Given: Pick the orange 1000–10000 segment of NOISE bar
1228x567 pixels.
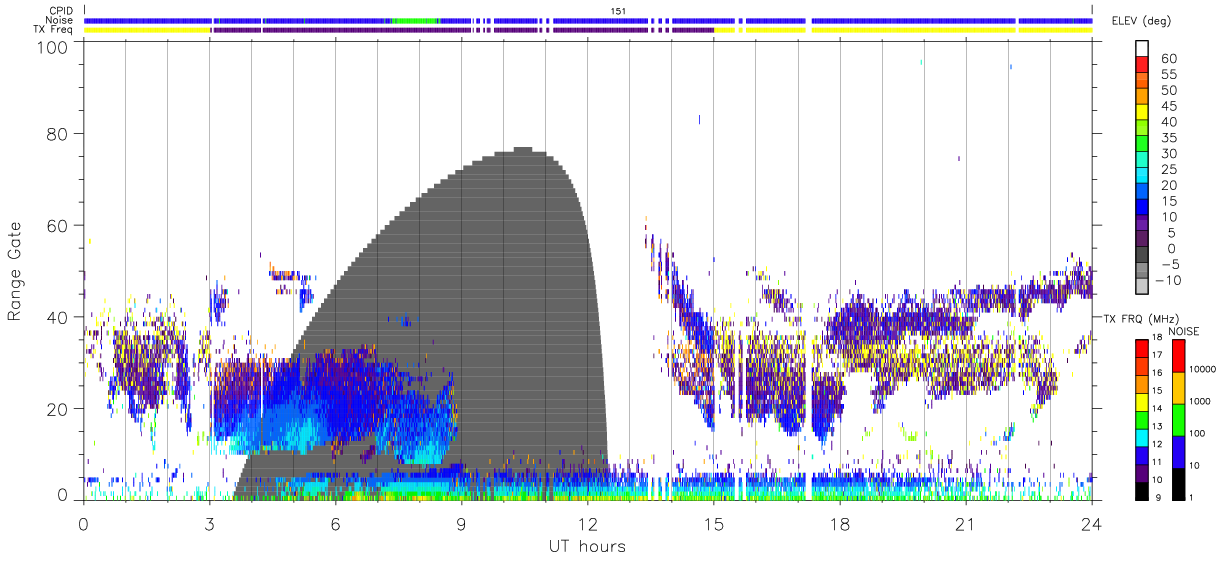Looking at the screenshot, I should [x=1177, y=388].
